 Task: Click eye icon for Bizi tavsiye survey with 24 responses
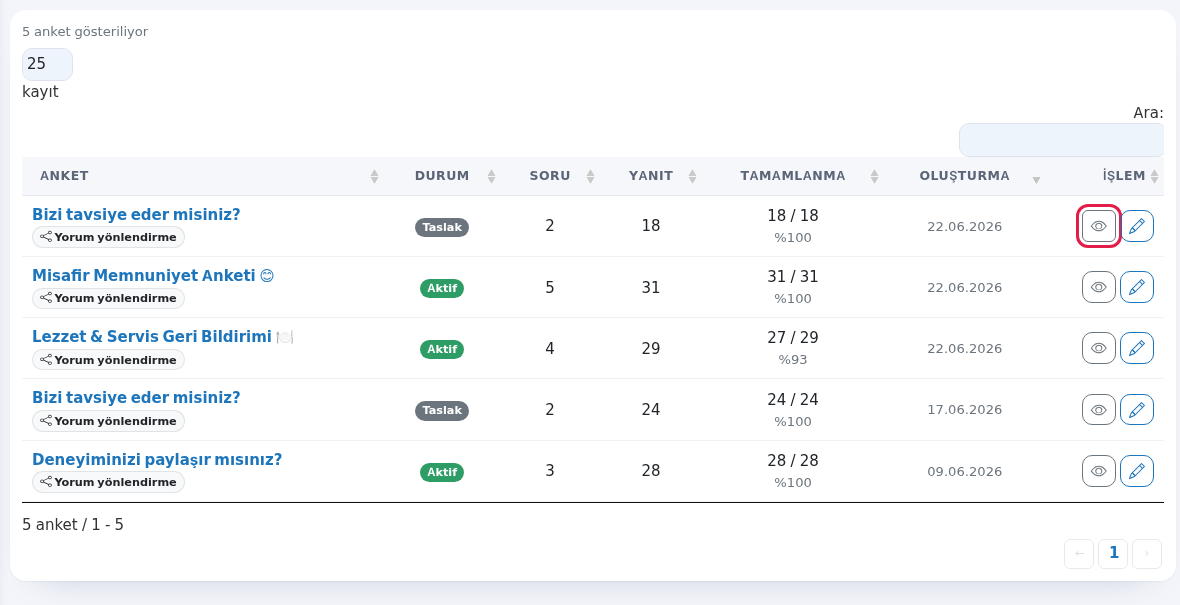1099,410
